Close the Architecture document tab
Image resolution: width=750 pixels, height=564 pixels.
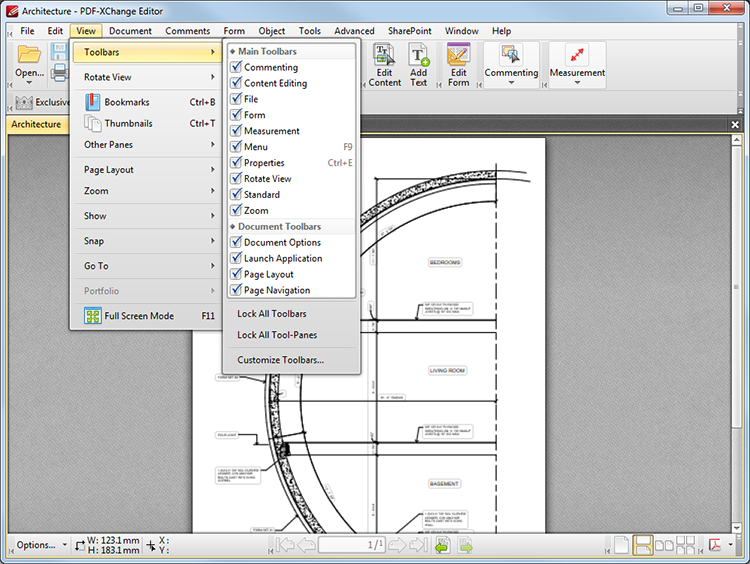coord(735,124)
